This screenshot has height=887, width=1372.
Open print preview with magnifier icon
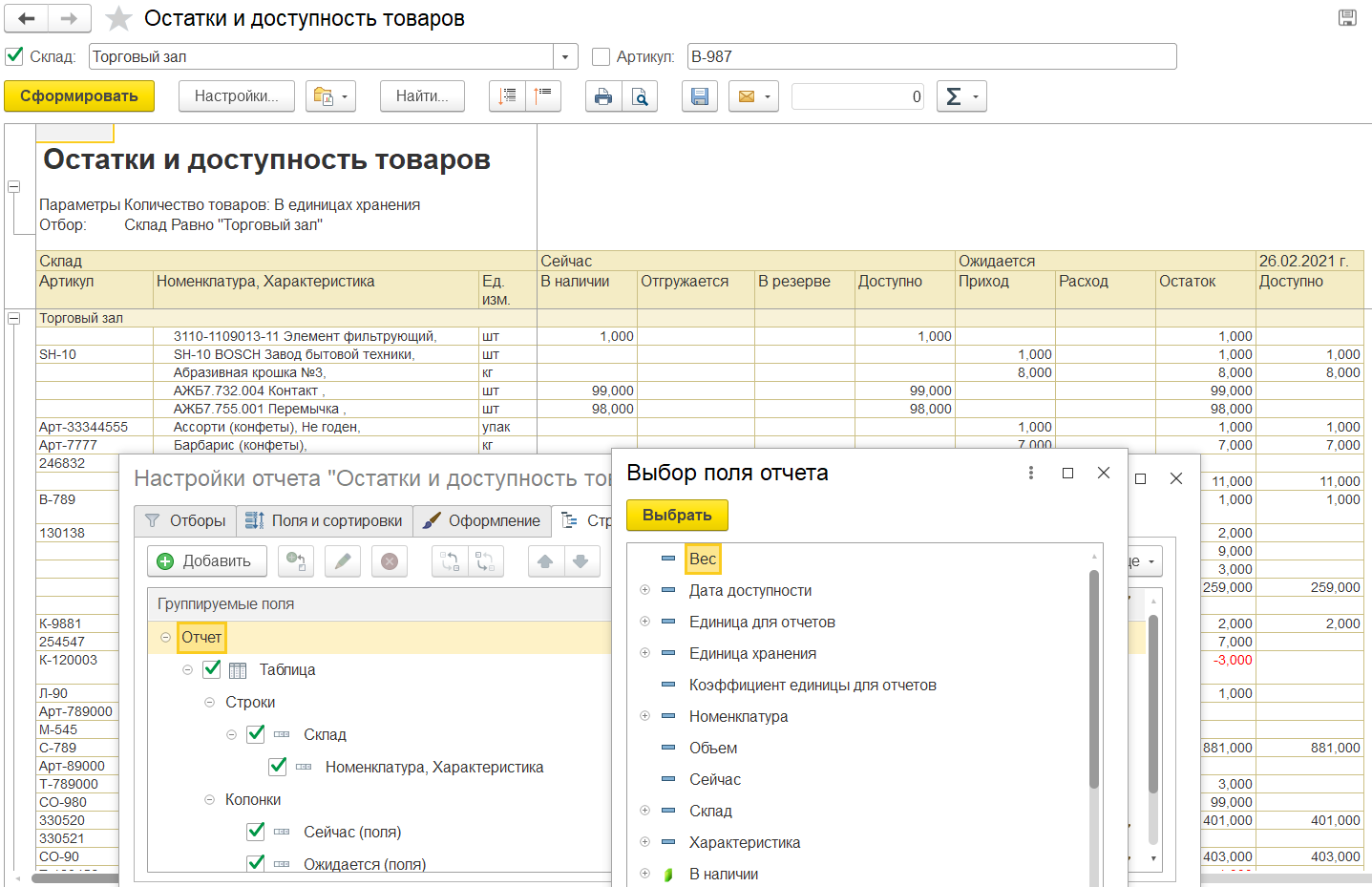pyautogui.click(x=640, y=96)
